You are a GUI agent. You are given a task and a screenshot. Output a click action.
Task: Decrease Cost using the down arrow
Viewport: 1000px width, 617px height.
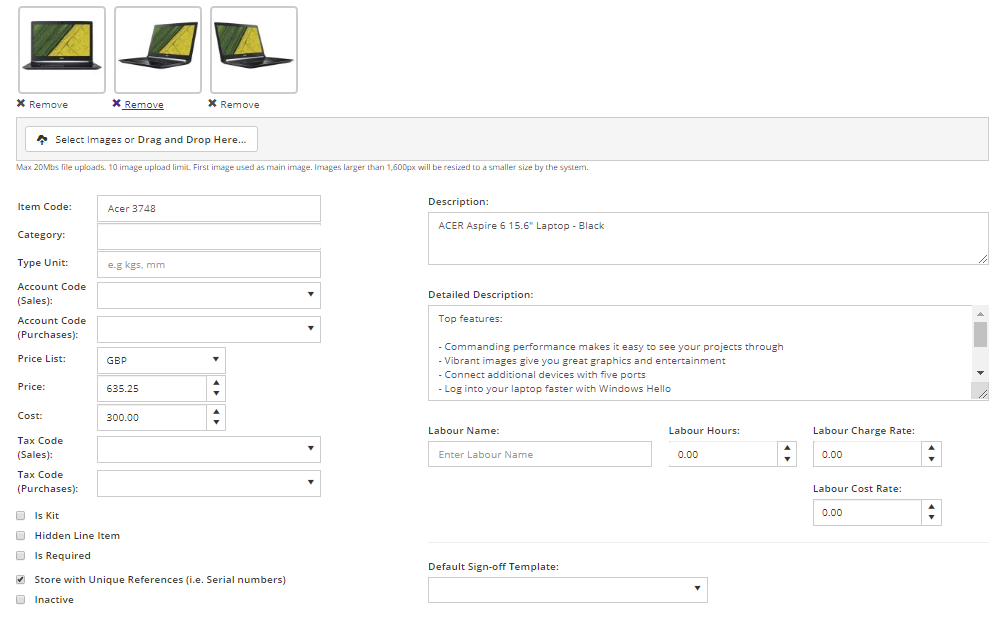[217, 424]
